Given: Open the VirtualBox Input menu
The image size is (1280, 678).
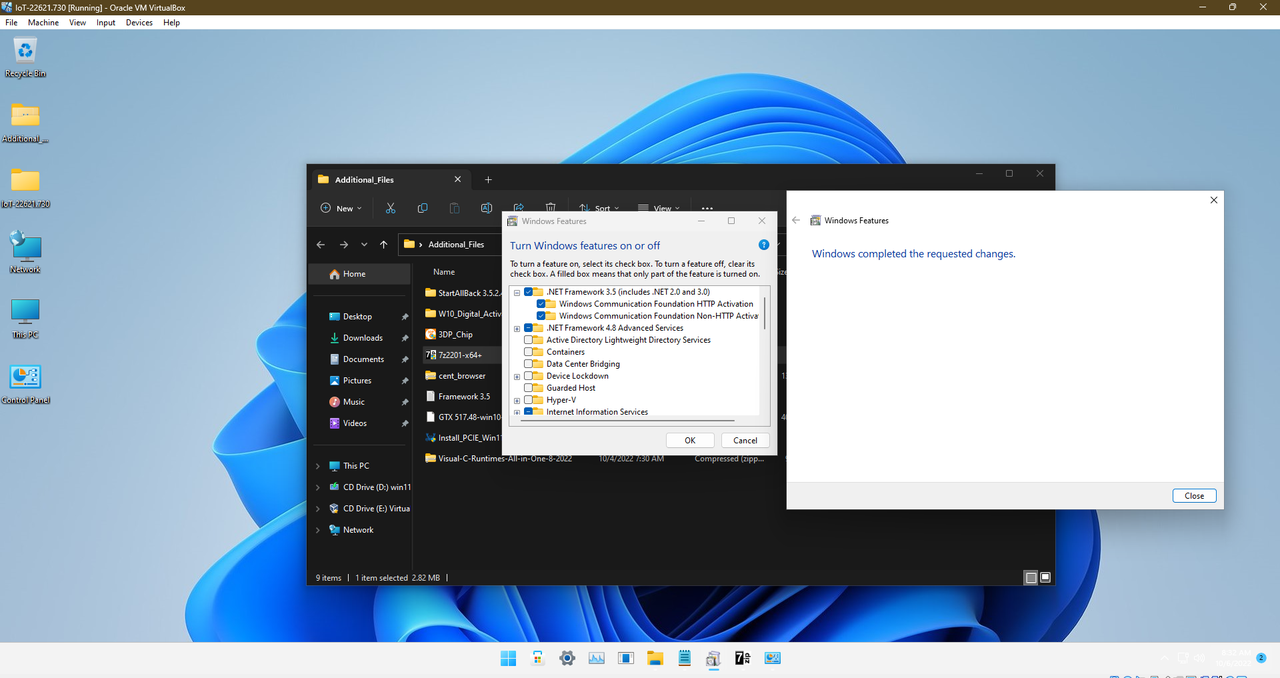Looking at the screenshot, I should [x=106, y=22].
